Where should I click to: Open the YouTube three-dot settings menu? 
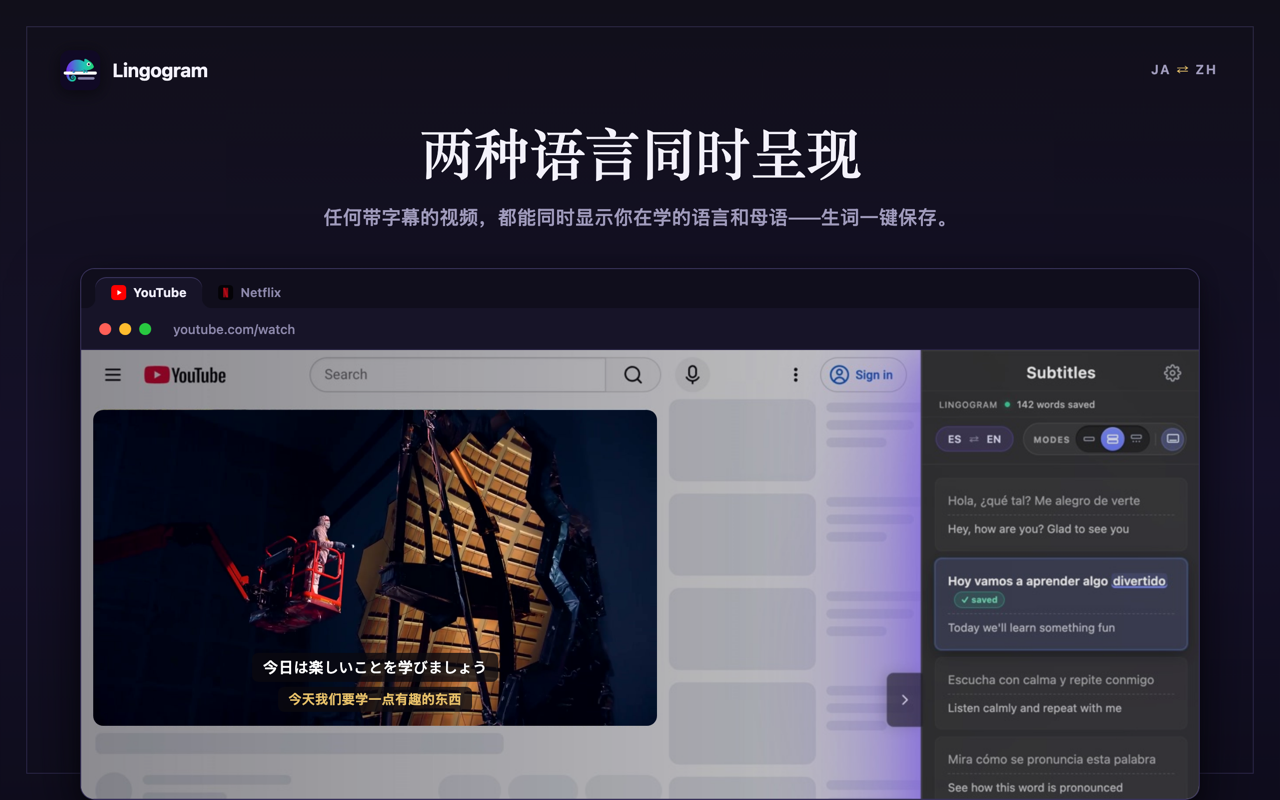point(795,375)
